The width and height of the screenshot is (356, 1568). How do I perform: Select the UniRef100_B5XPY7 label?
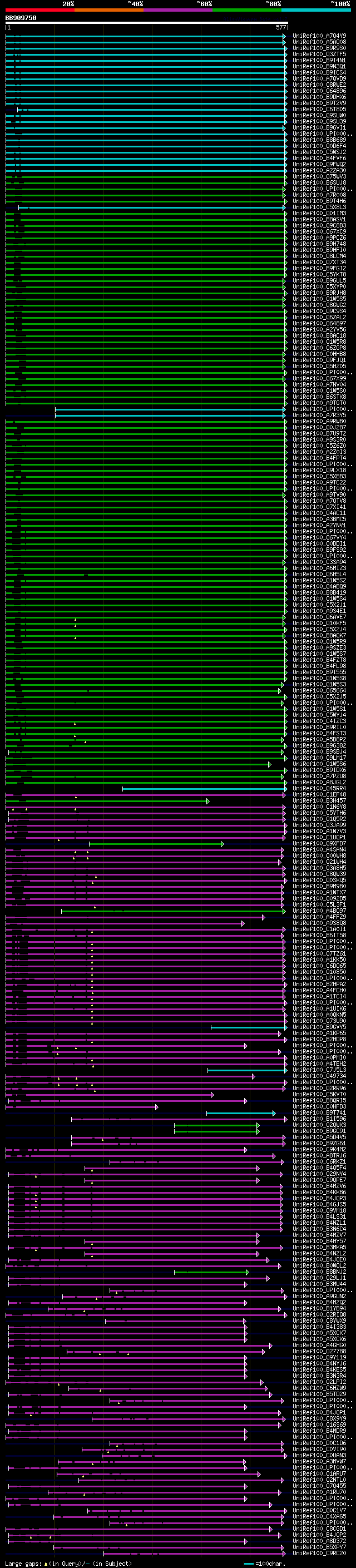pos(319,1547)
